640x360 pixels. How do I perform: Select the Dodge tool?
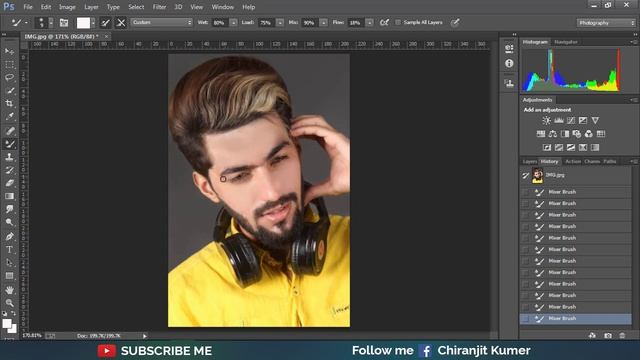tap(9, 222)
